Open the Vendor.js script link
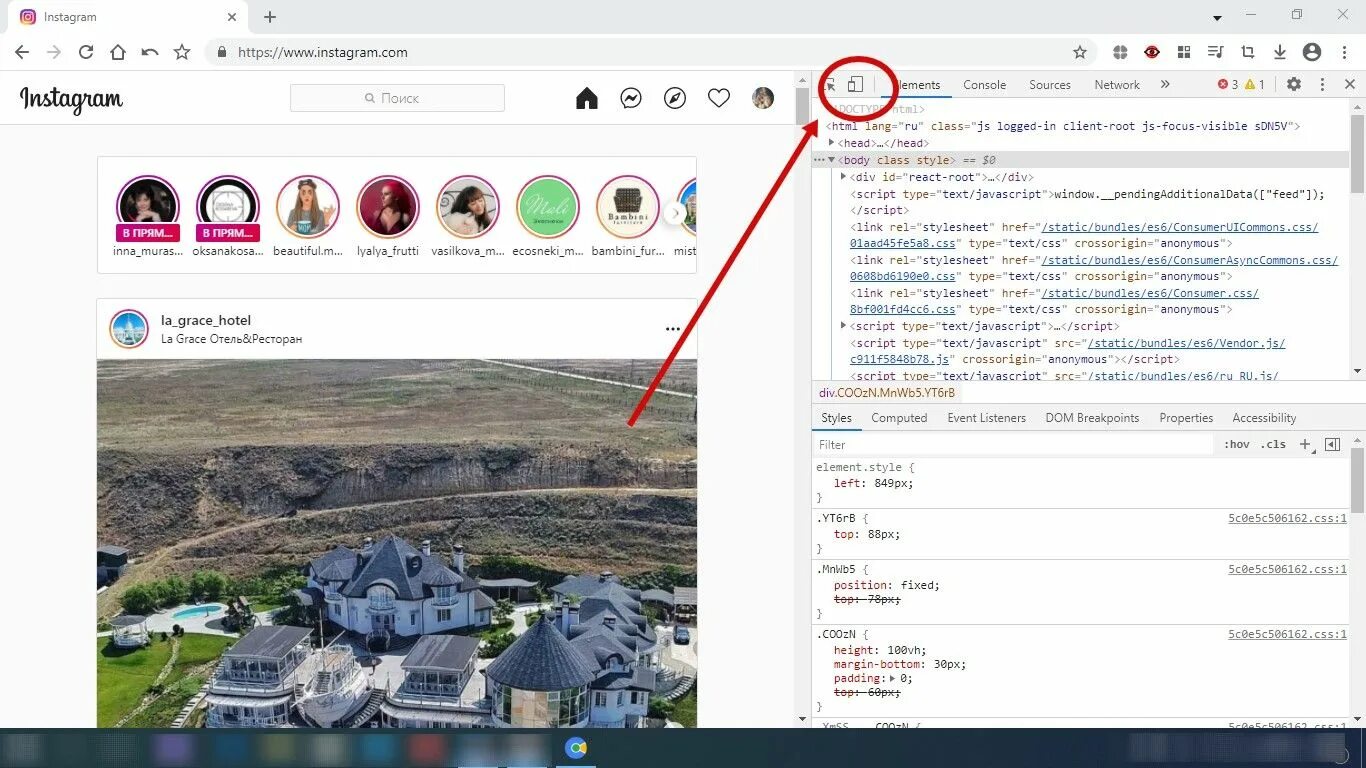The width and height of the screenshot is (1366, 768). 1186,343
